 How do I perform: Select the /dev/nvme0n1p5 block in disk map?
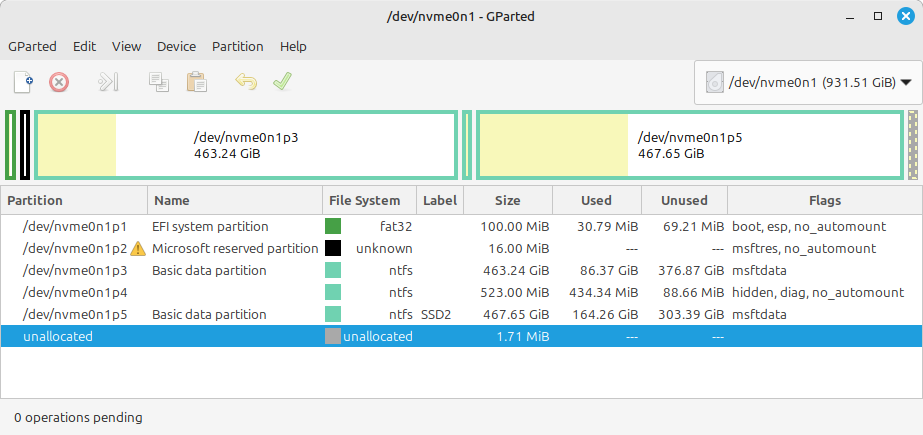[x=690, y=146]
